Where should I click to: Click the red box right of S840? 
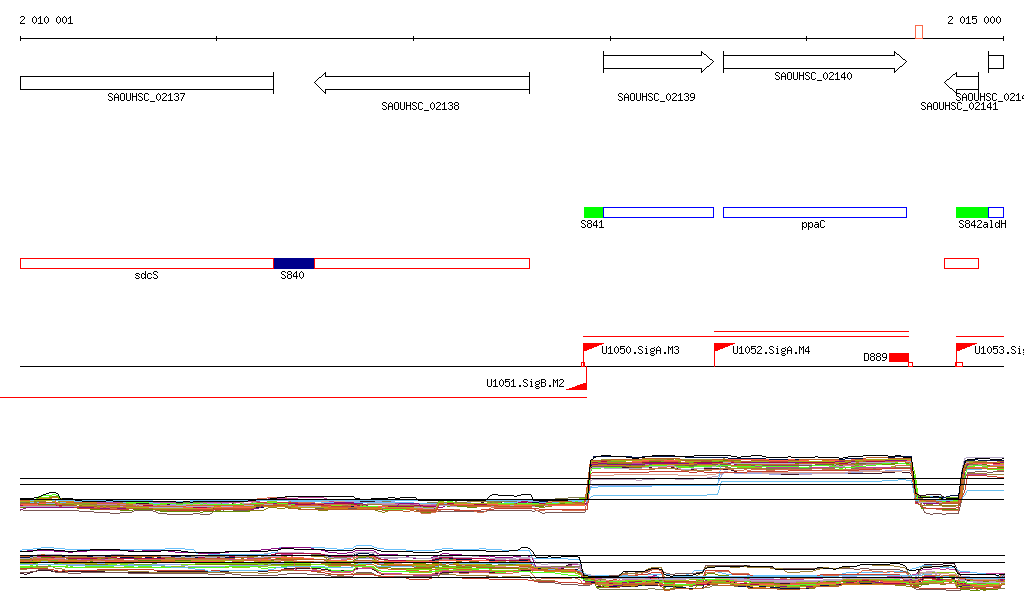[x=422, y=263]
